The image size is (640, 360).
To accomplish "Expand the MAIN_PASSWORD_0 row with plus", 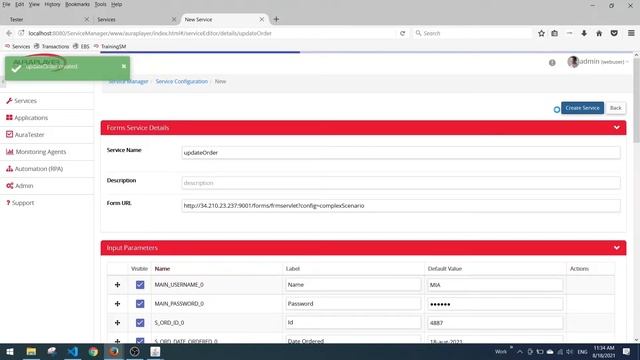I will coord(118,304).
